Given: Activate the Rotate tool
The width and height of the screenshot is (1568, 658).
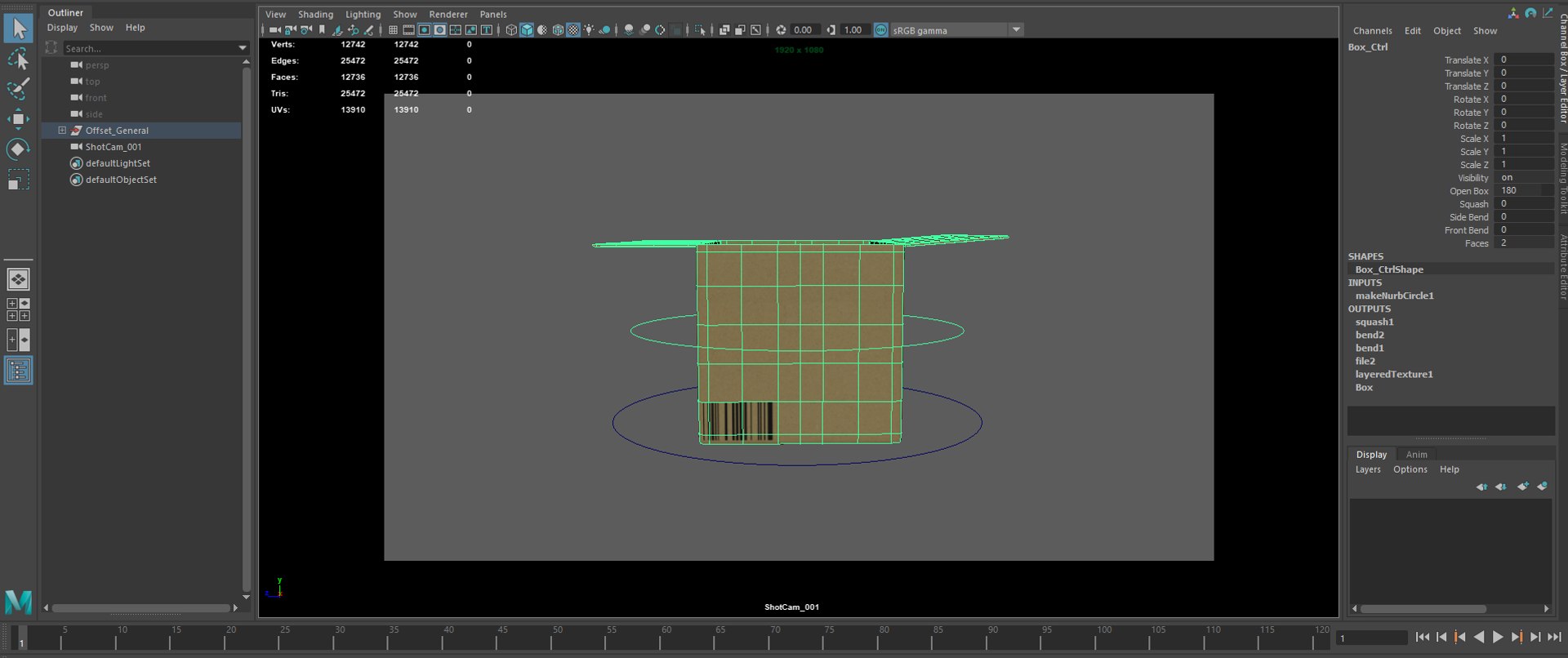Looking at the screenshot, I should point(18,149).
